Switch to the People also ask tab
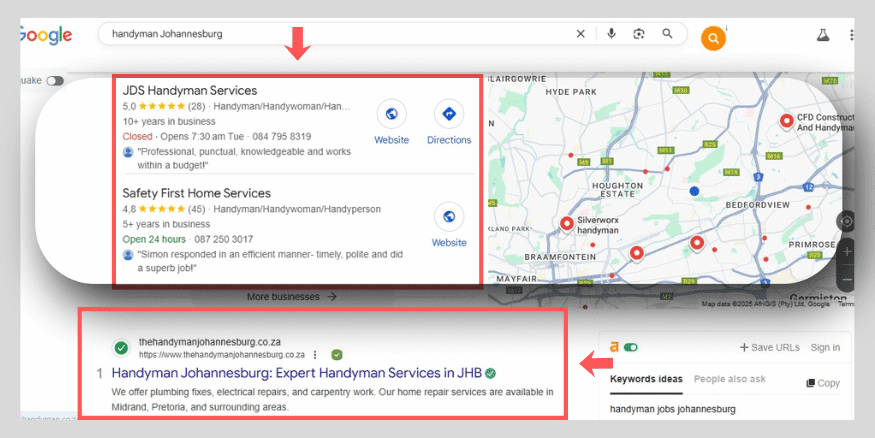875x438 pixels. point(730,380)
